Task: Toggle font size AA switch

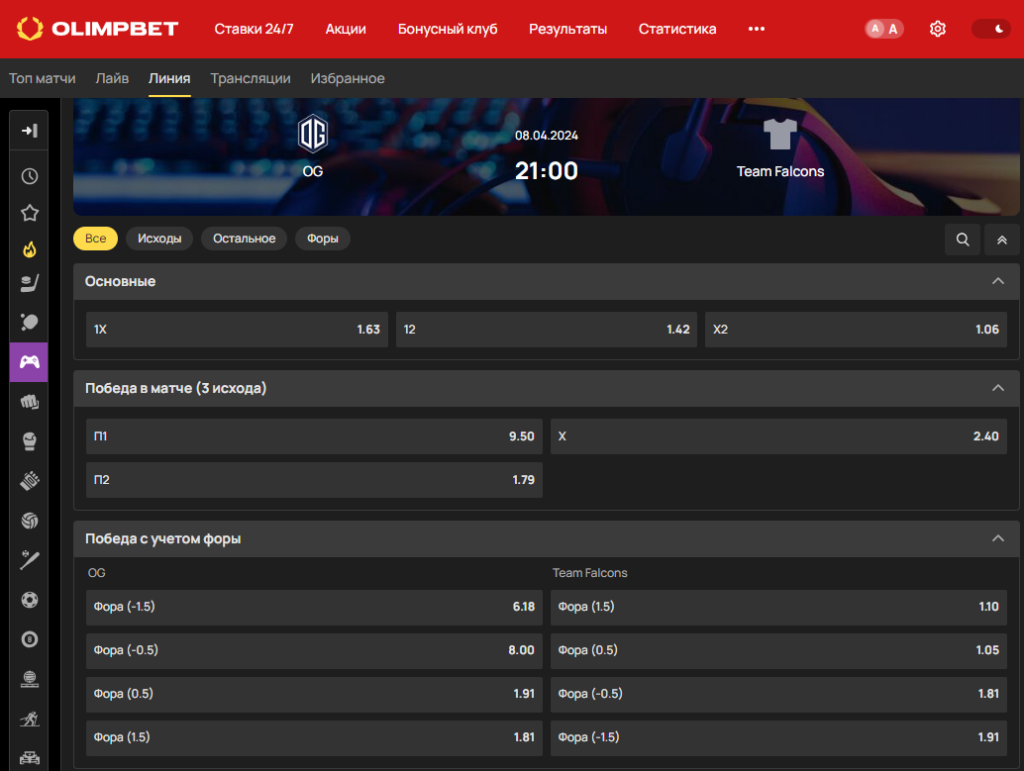Action: tap(884, 29)
